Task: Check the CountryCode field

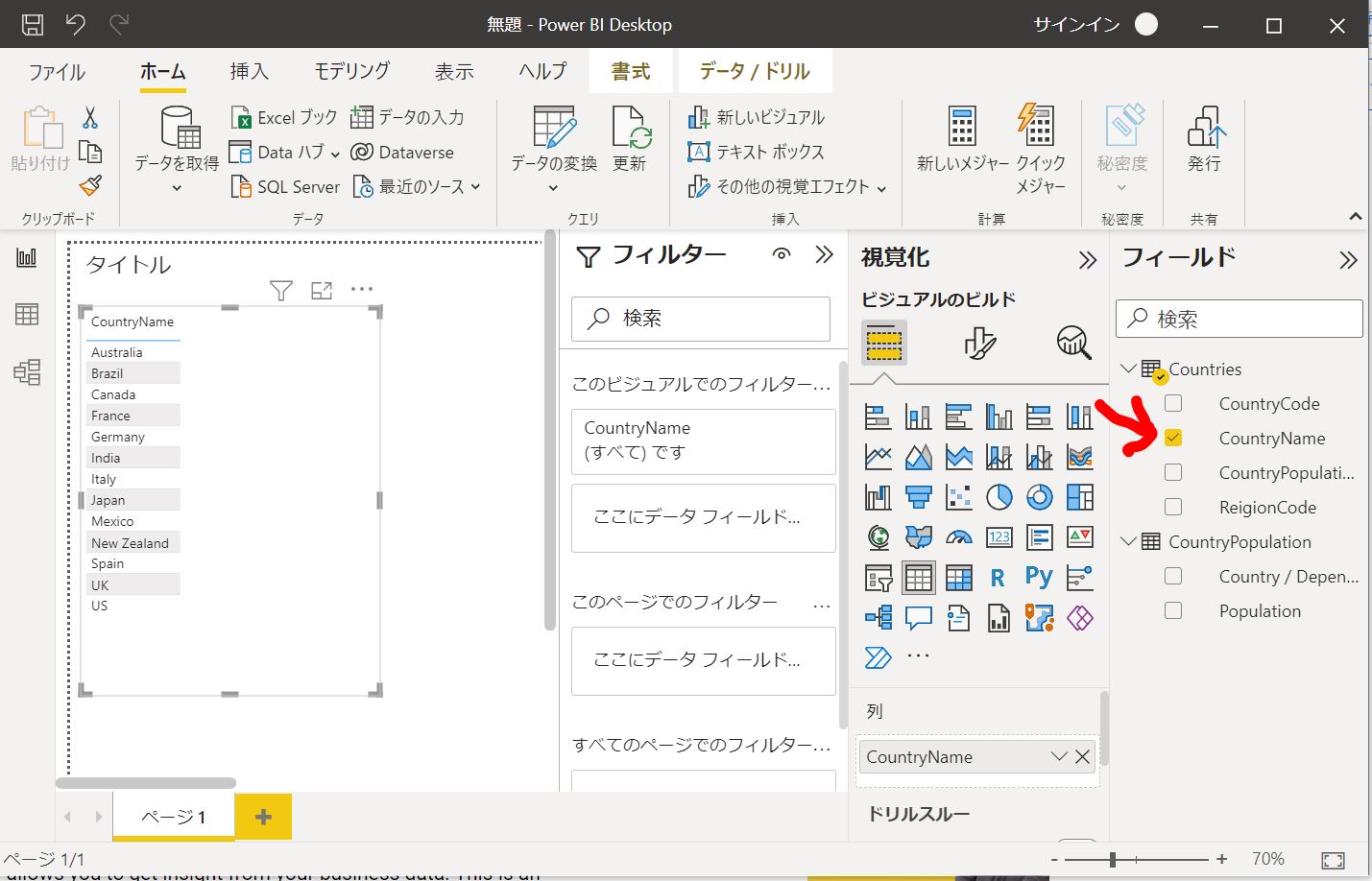Action: (1173, 403)
